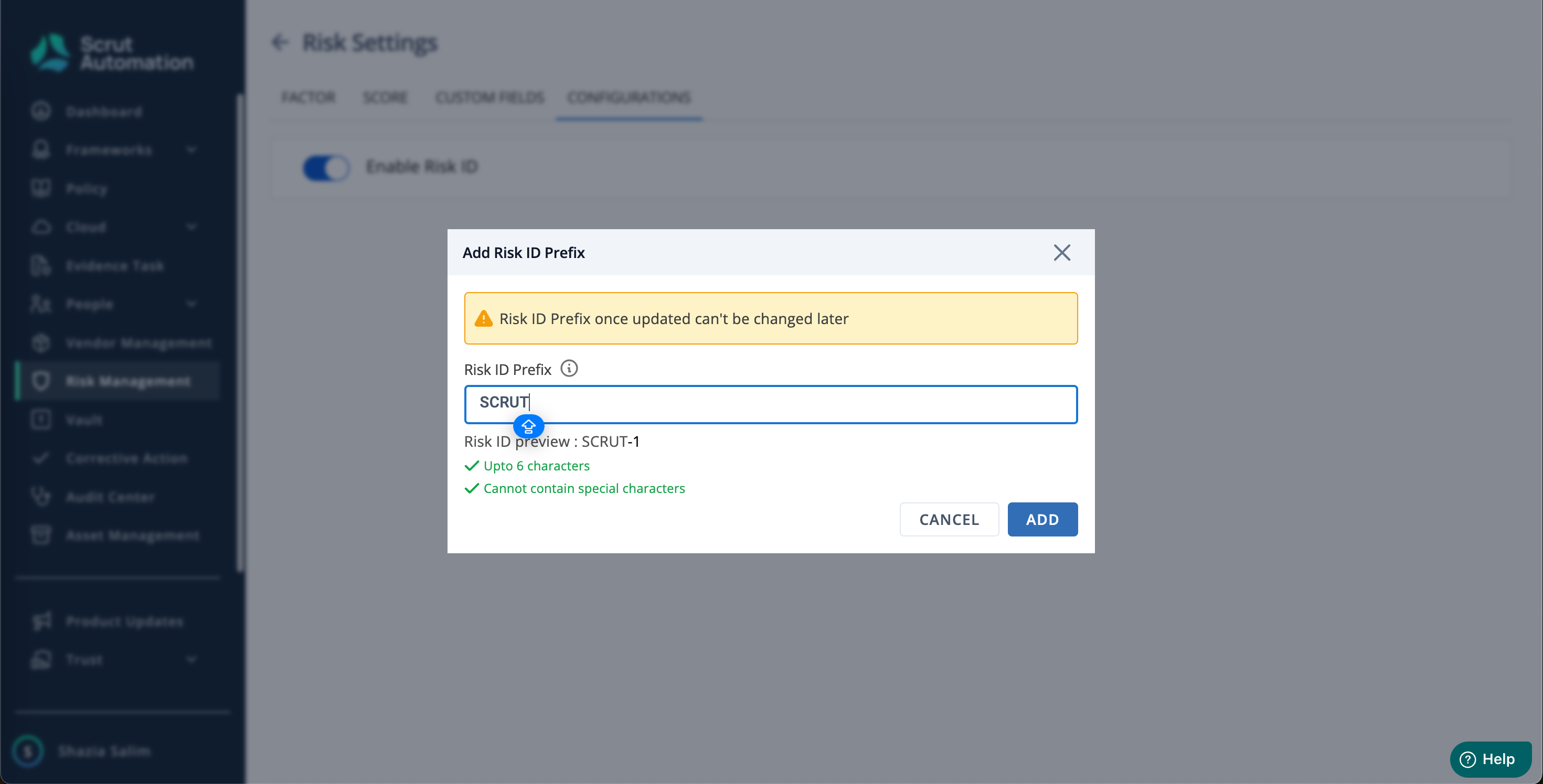Expand the Trust sidebar chevron
1543x784 pixels.
[191, 659]
